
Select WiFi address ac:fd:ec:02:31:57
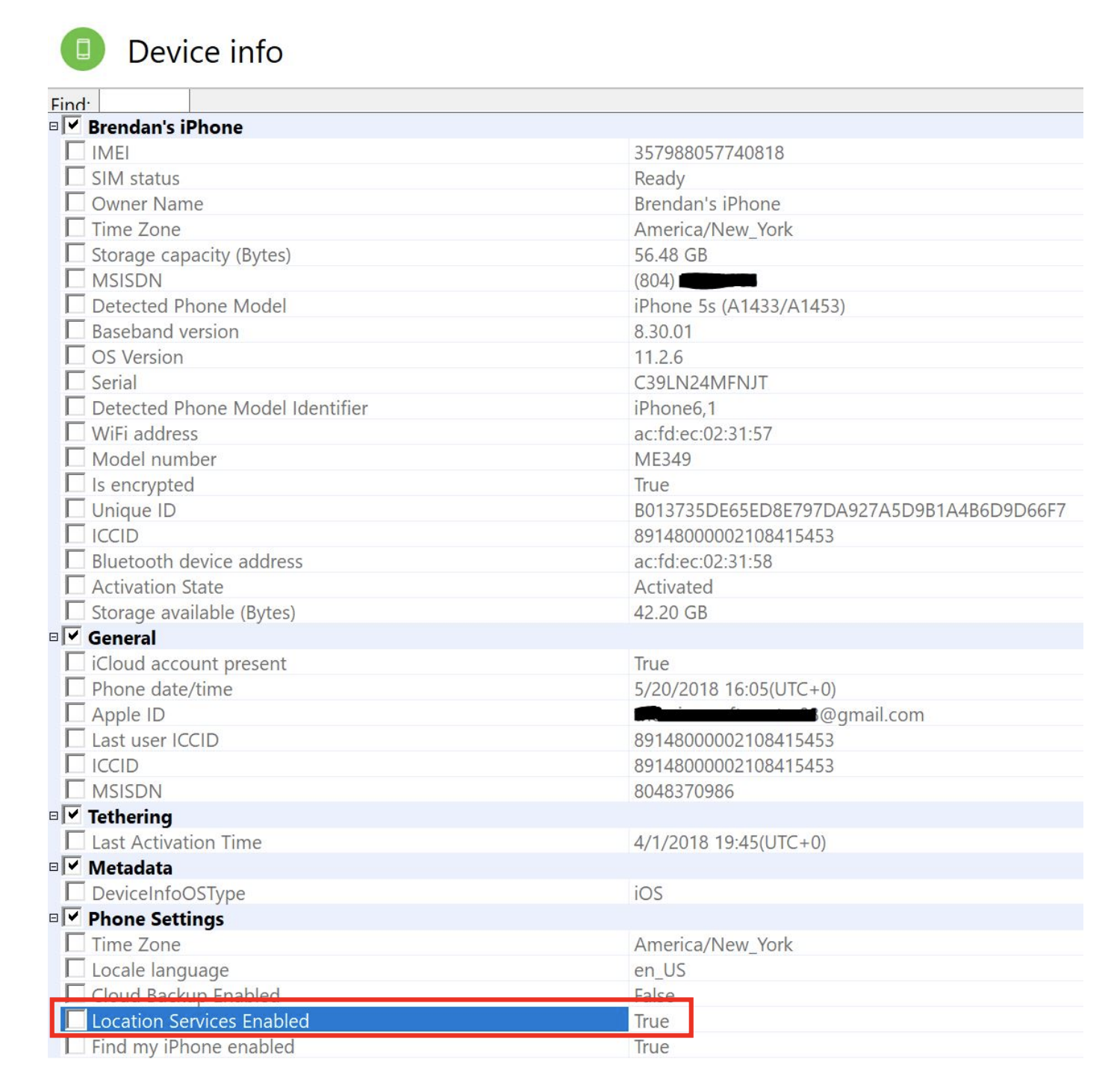703,433
